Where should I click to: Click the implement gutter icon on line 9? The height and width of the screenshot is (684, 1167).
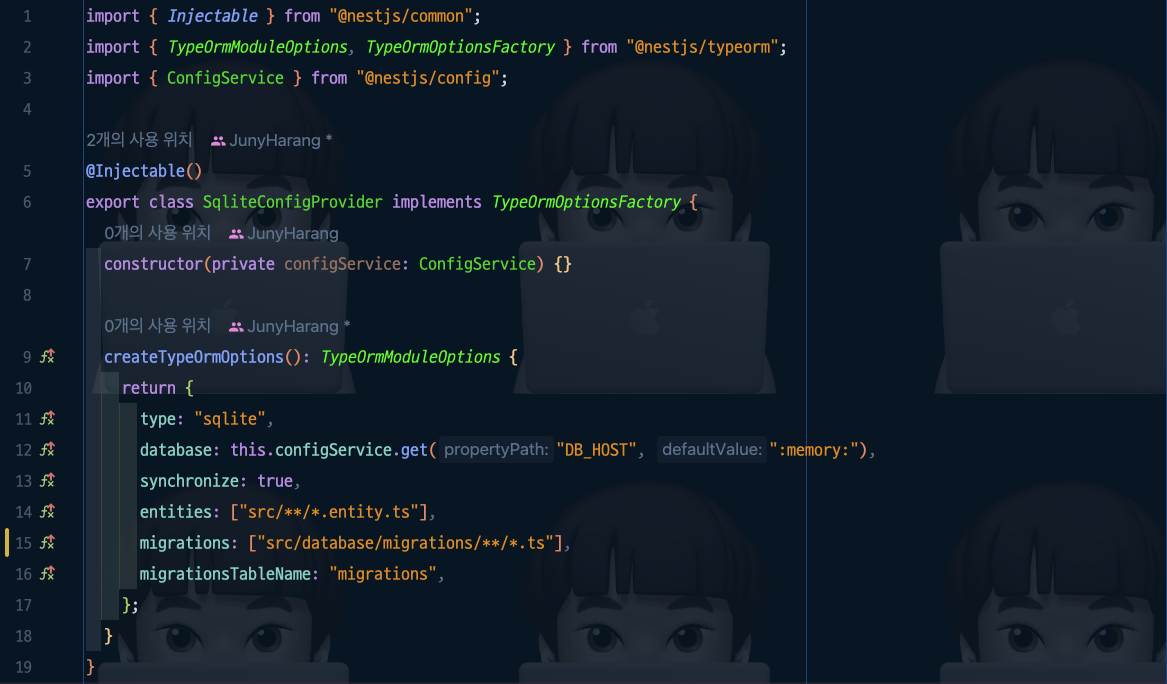point(48,357)
